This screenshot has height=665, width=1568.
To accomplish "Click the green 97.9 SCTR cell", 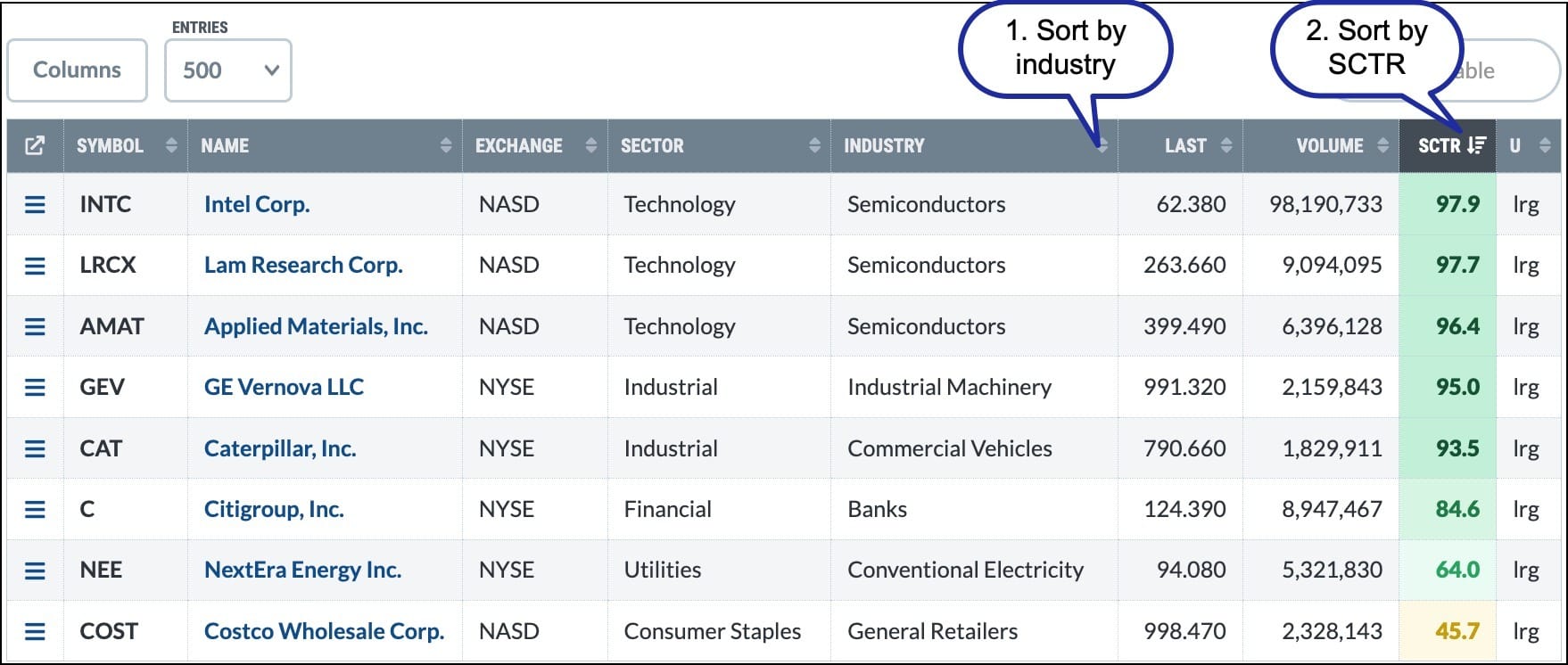I will coord(1457,204).
